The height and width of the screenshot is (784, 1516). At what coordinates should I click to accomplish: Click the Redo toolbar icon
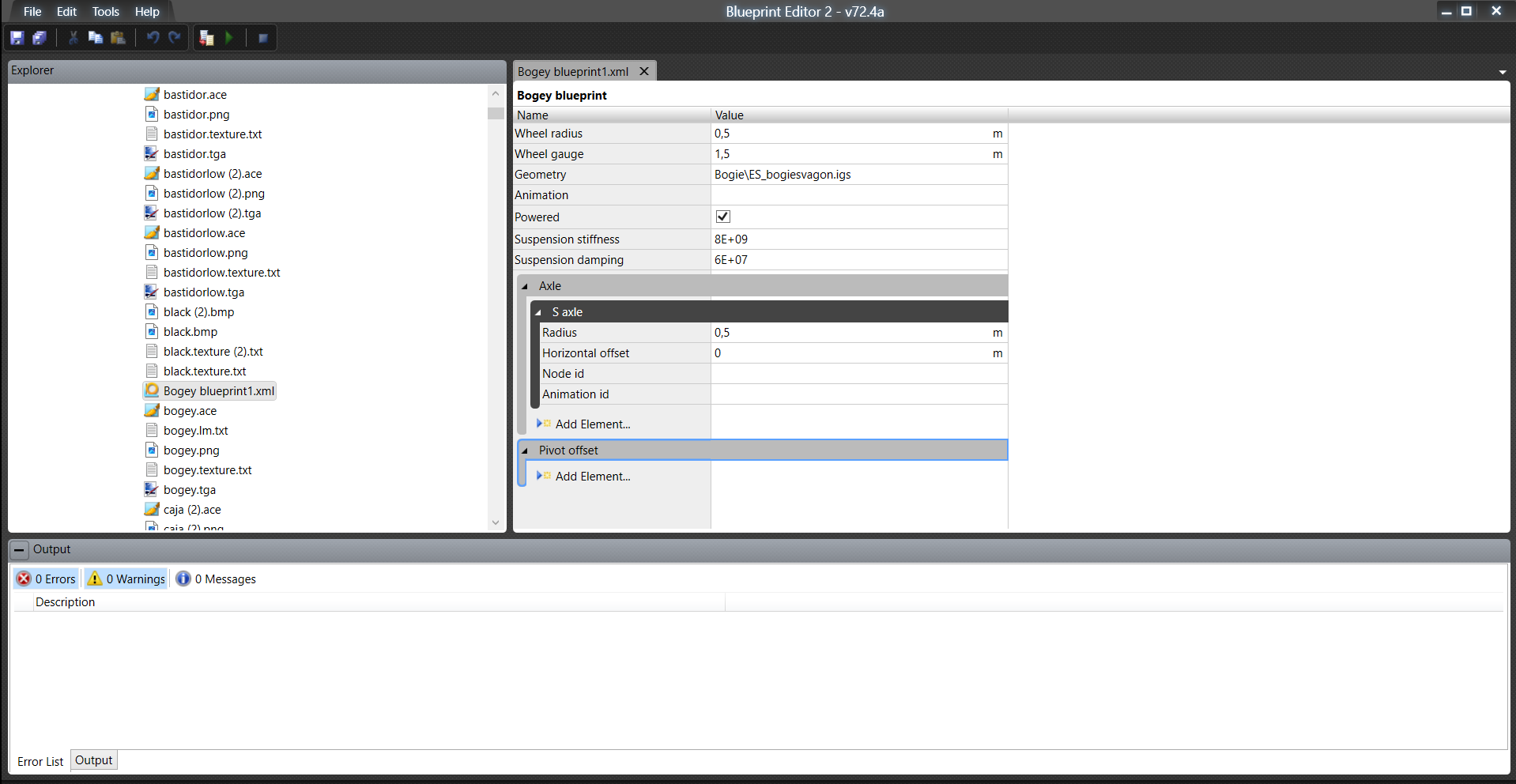(x=175, y=38)
